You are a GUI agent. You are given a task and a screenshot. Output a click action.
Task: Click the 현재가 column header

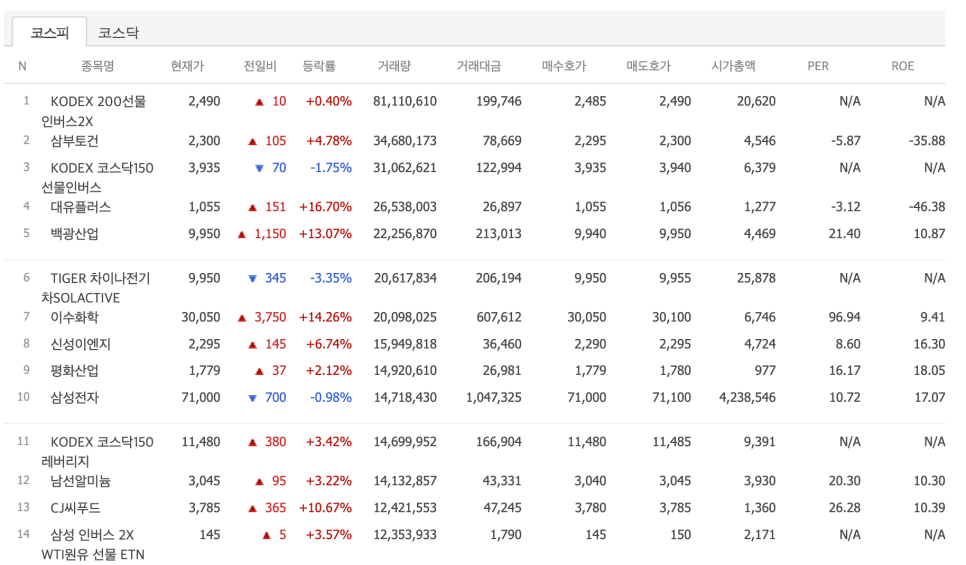click(187, 66)
